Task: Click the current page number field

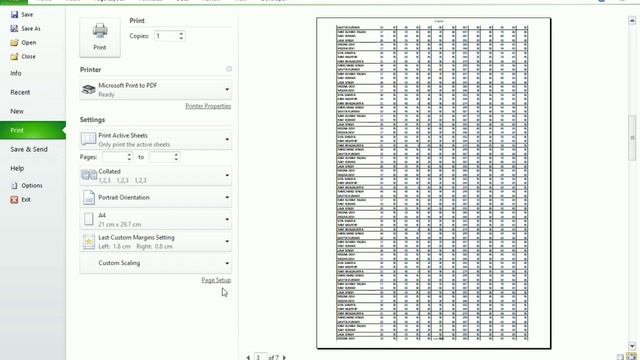Action: tap(260, 357)
